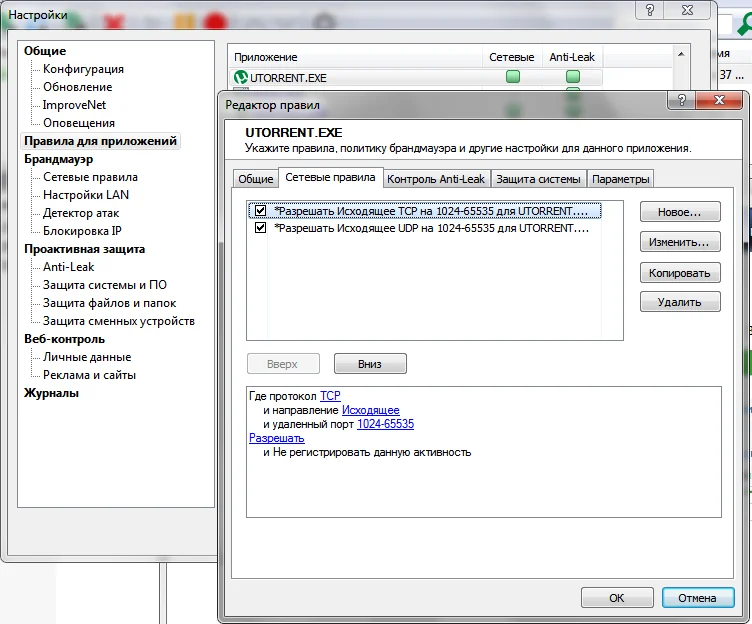Click the Исходящее direction link

pos(371,410)
